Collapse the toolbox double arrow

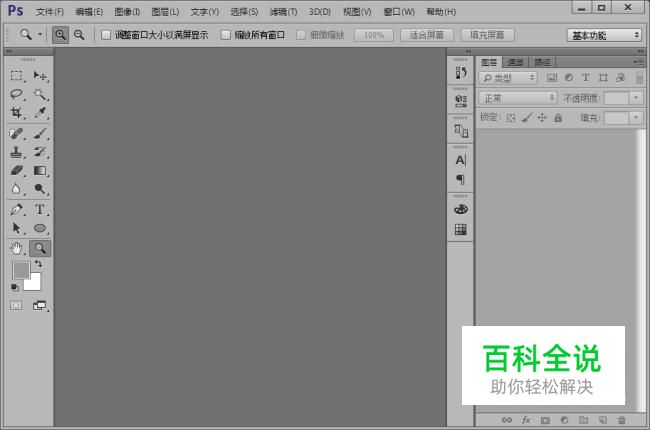coord(9,51)
